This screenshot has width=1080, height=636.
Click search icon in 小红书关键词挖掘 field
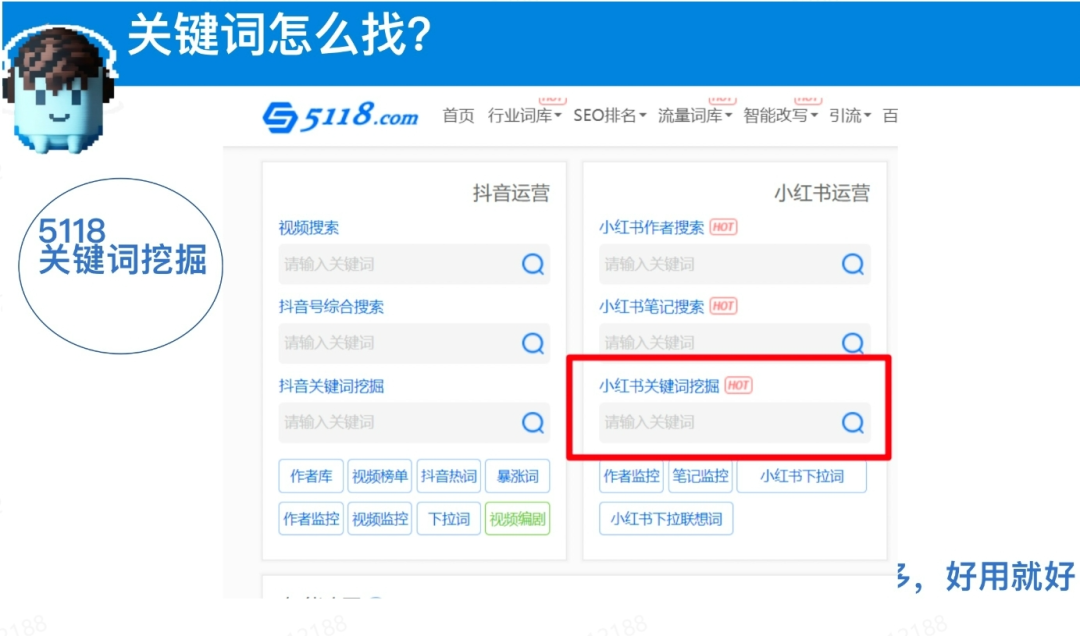click(x=853, y=422)
